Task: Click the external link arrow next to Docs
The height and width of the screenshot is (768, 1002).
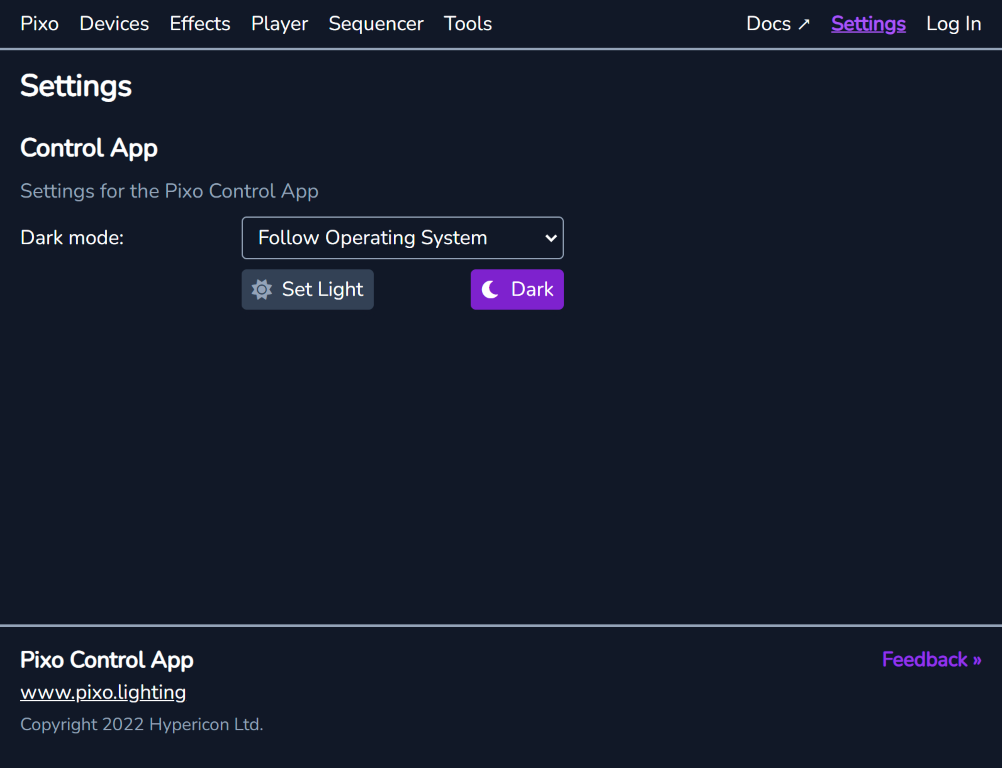Action: point(801,22)
